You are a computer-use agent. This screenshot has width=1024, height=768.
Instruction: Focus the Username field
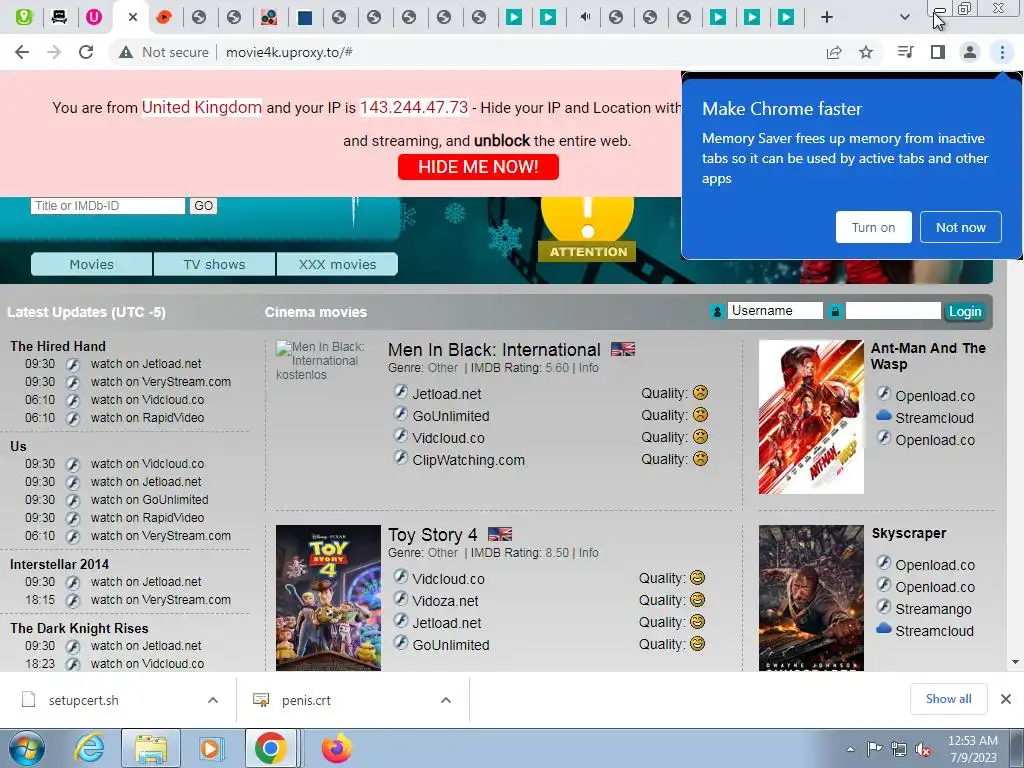tap(775, 311)
